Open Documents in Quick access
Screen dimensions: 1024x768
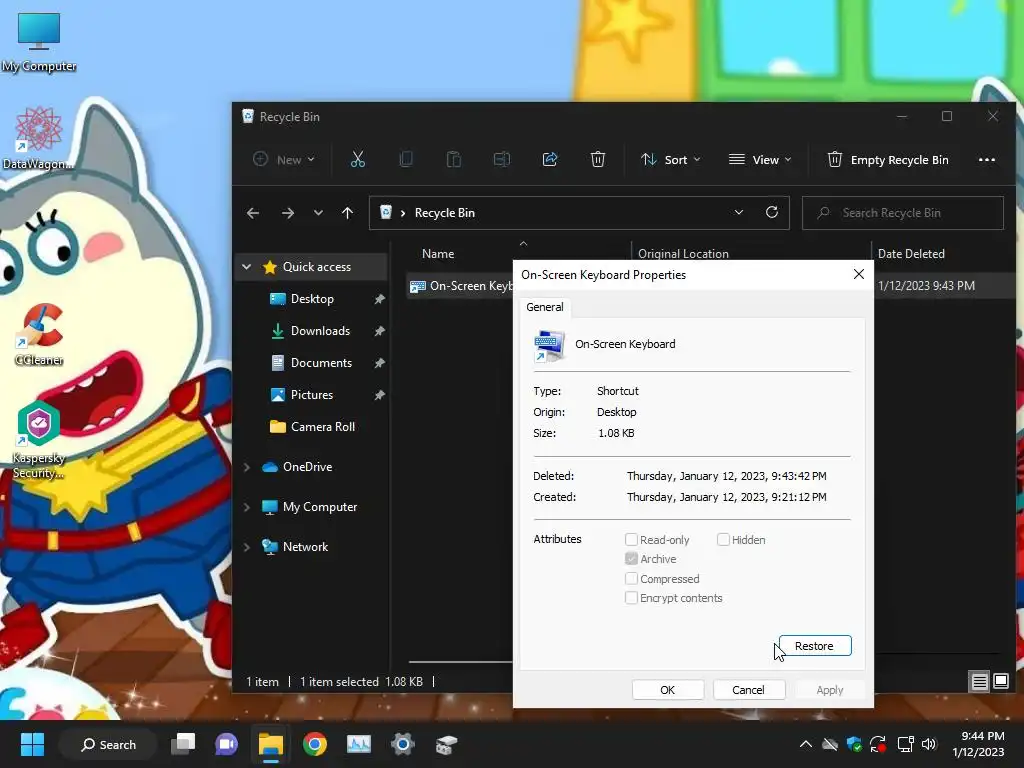point(321,363)
